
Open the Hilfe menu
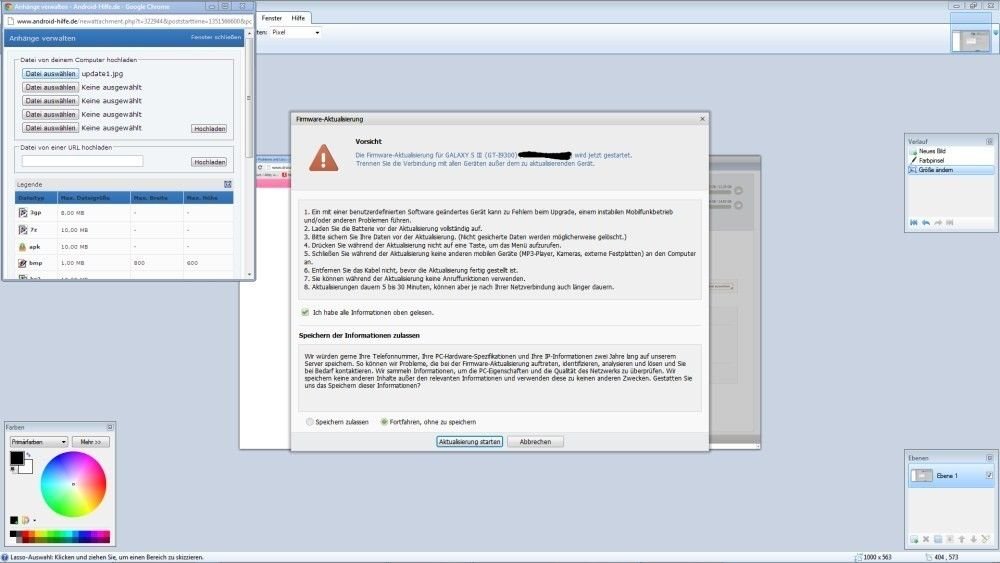click(x=298, y=18)
